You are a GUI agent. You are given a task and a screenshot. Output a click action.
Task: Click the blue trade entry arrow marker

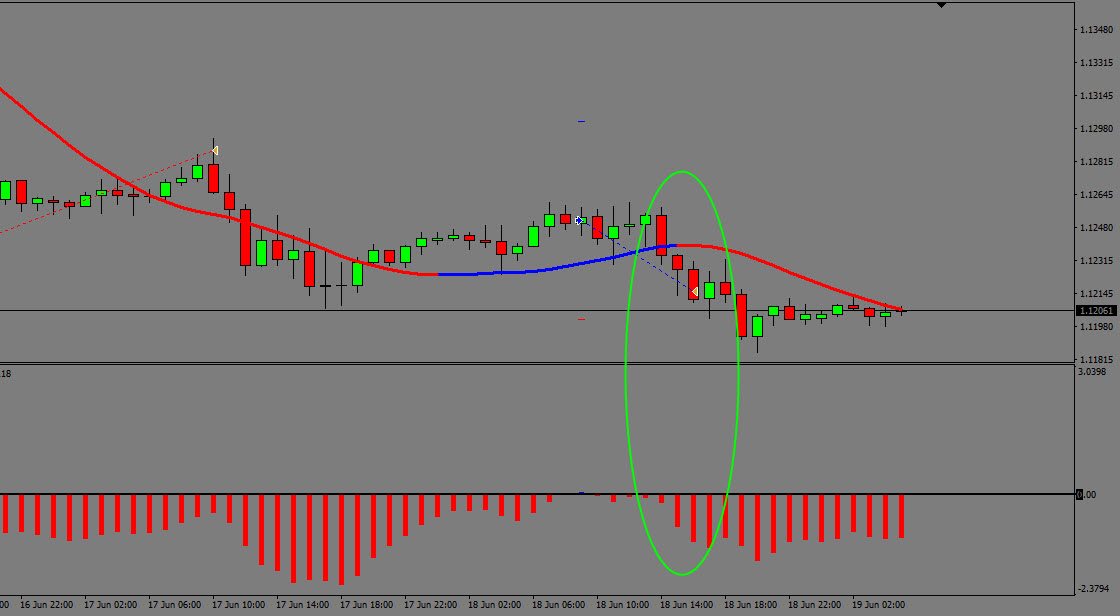[x=579, y=220]
